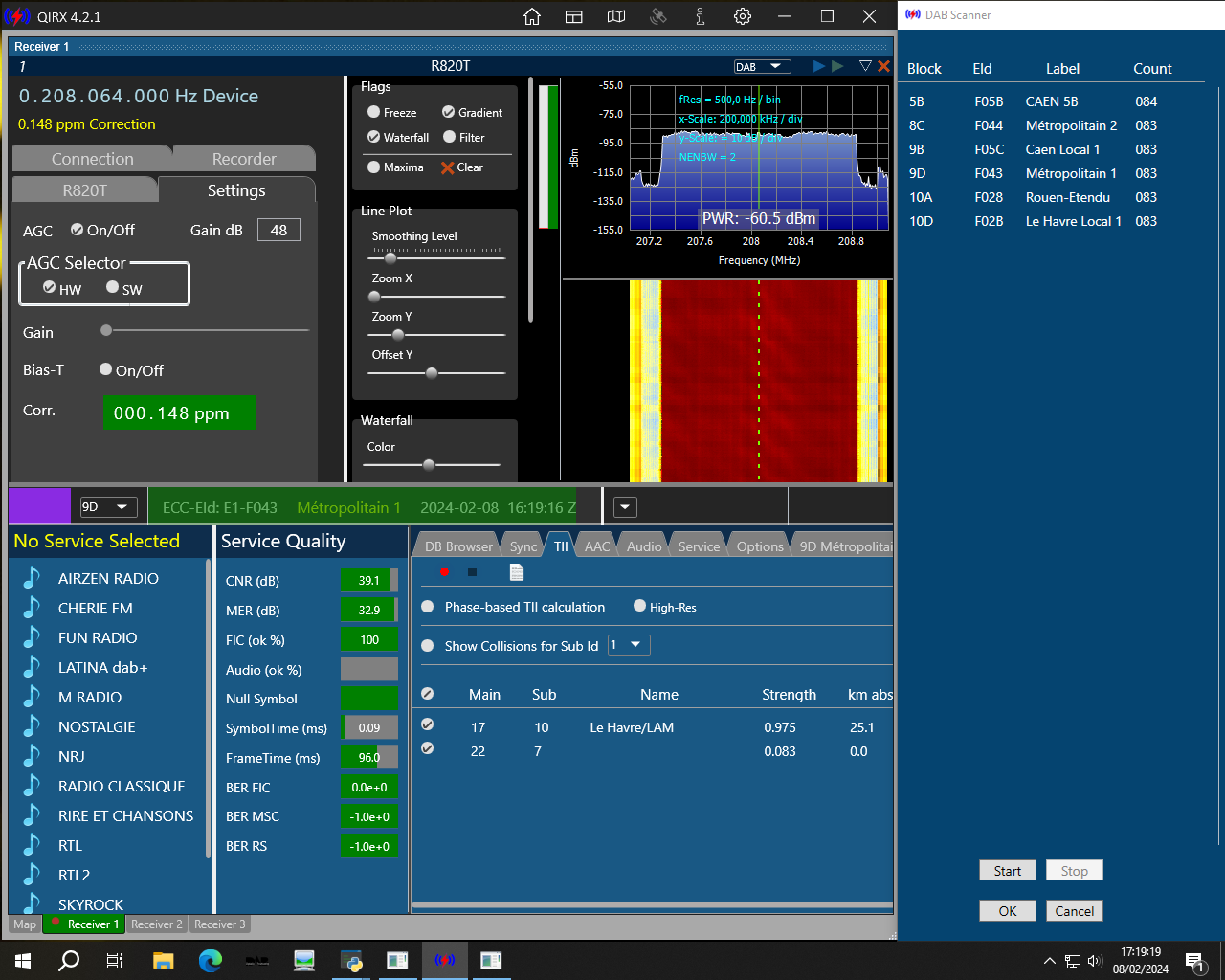Screen dimensions: 1225x980
Task: Open the Connection tab
Action: (x=92, y=159)
